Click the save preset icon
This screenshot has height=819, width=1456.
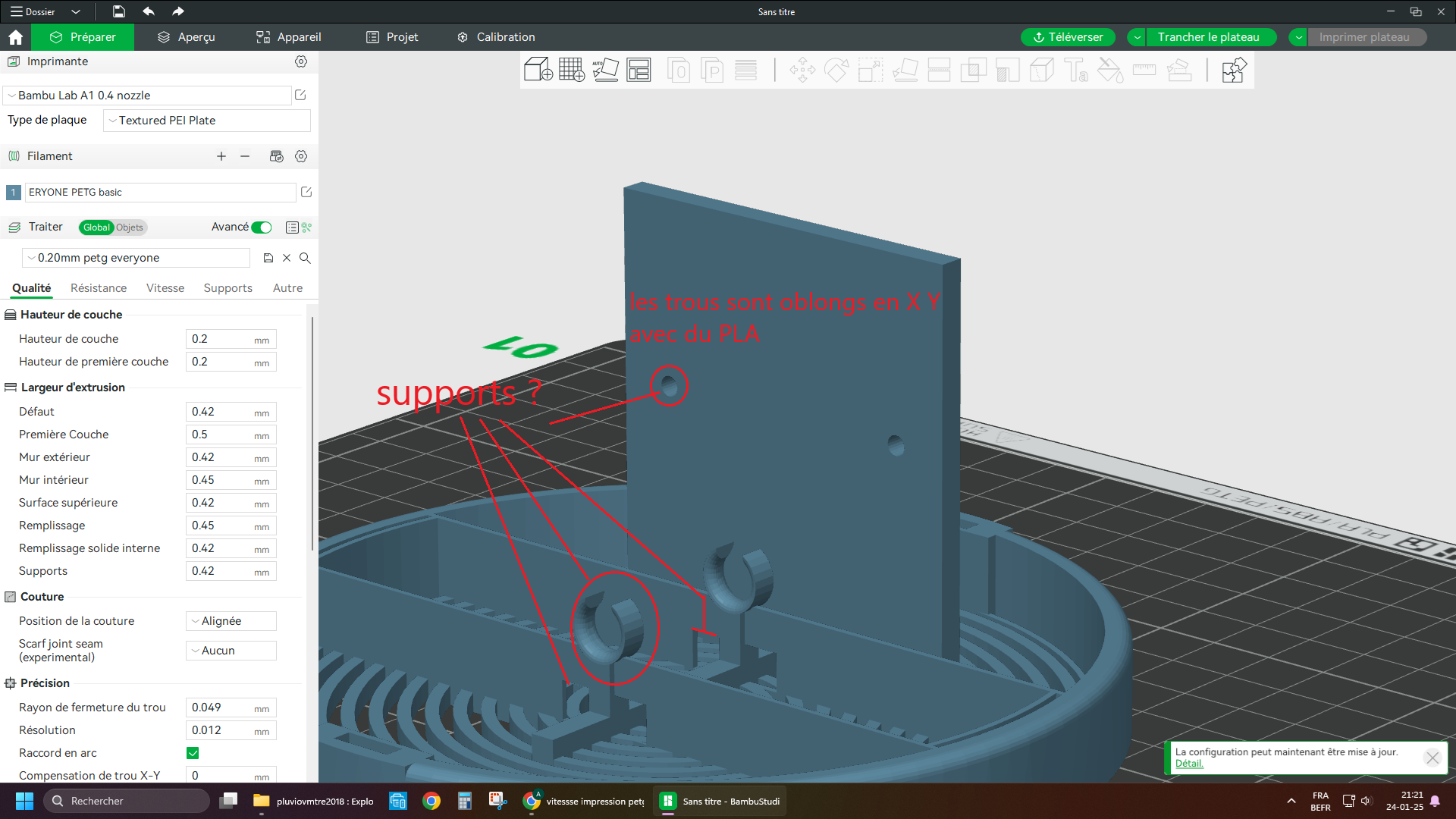click(x=268, y=258)
